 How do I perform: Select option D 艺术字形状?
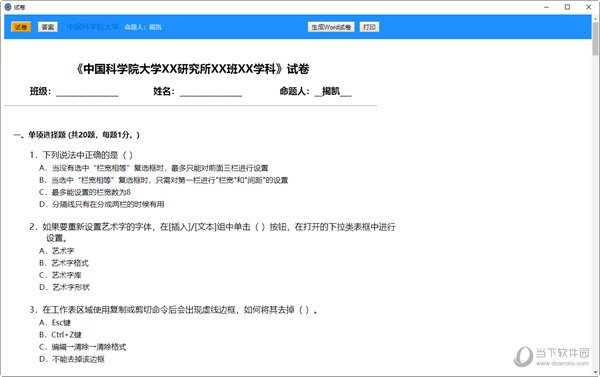(64, 287)
